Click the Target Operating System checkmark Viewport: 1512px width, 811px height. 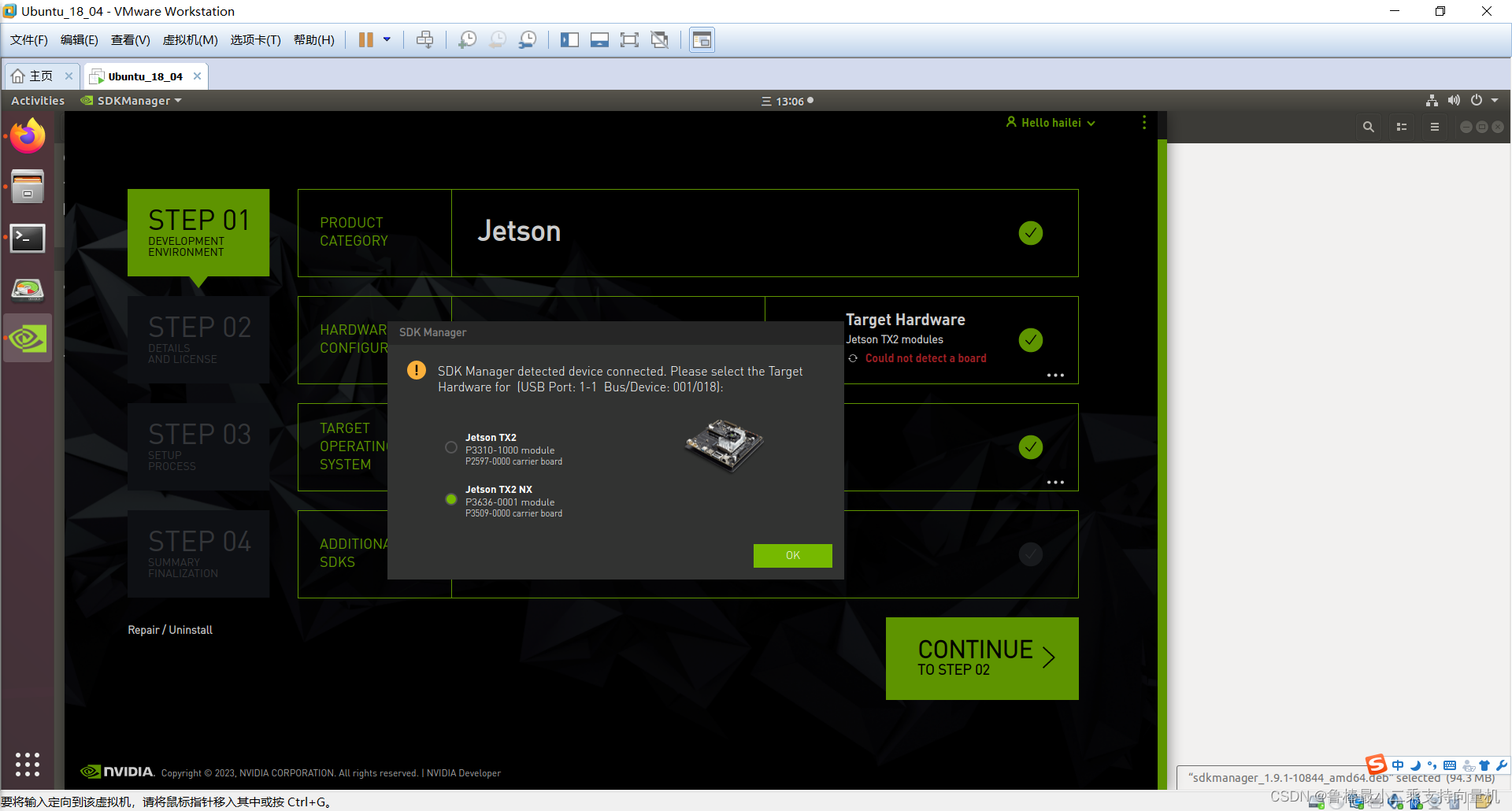(1031, 447)
